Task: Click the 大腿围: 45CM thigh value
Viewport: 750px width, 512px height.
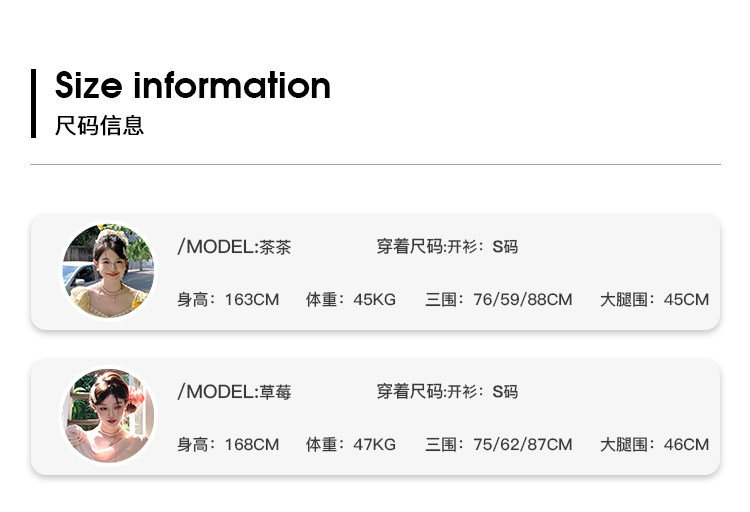Action: 654,300
